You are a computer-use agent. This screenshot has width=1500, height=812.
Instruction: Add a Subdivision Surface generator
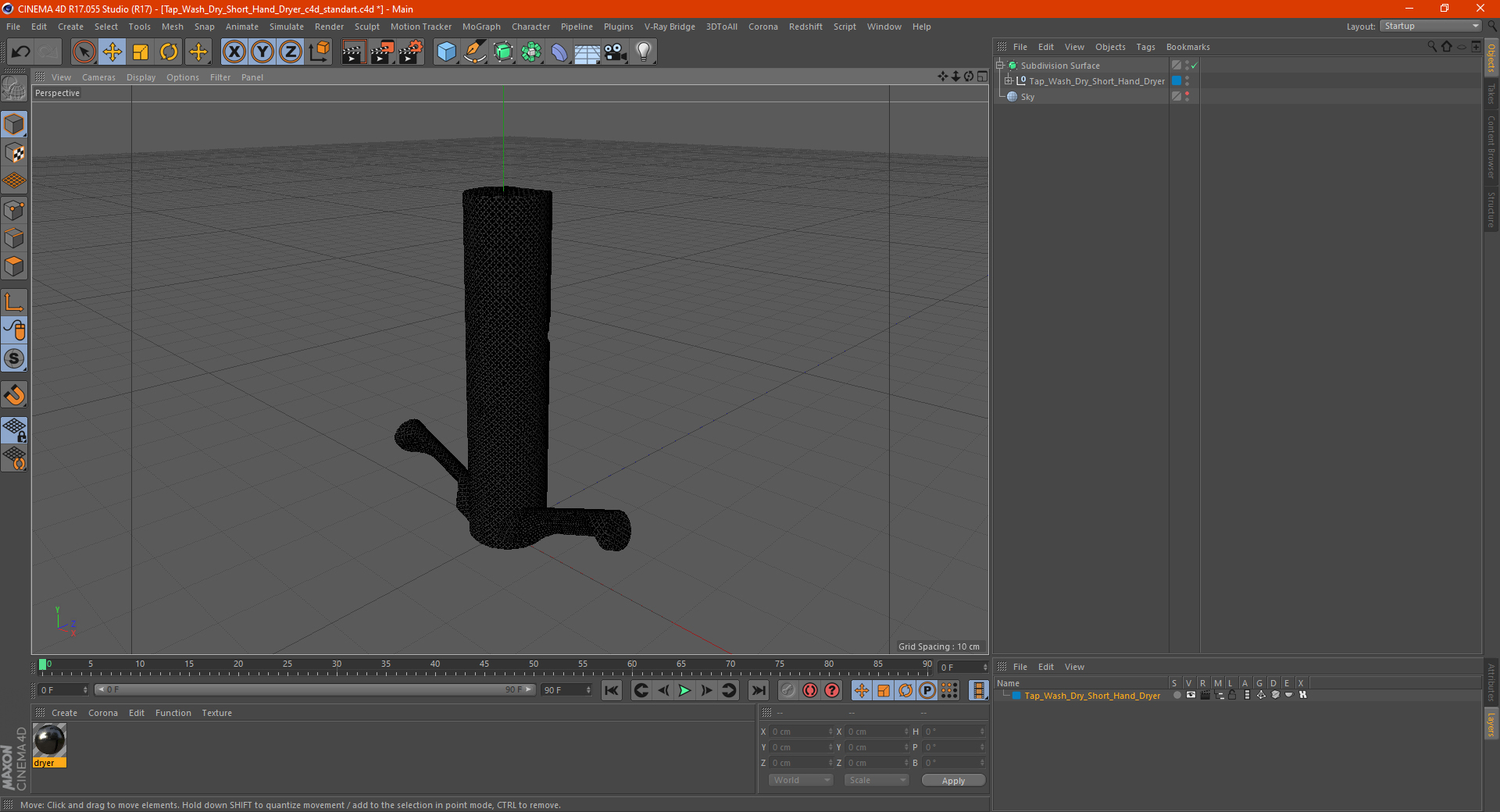click(x=503, y=52)
